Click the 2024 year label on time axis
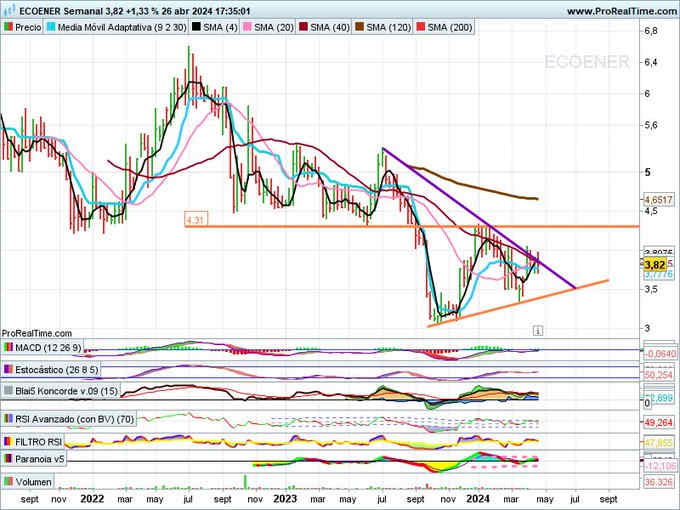The height and width of the screenshot is (510, 680). (x=477, y=499)
